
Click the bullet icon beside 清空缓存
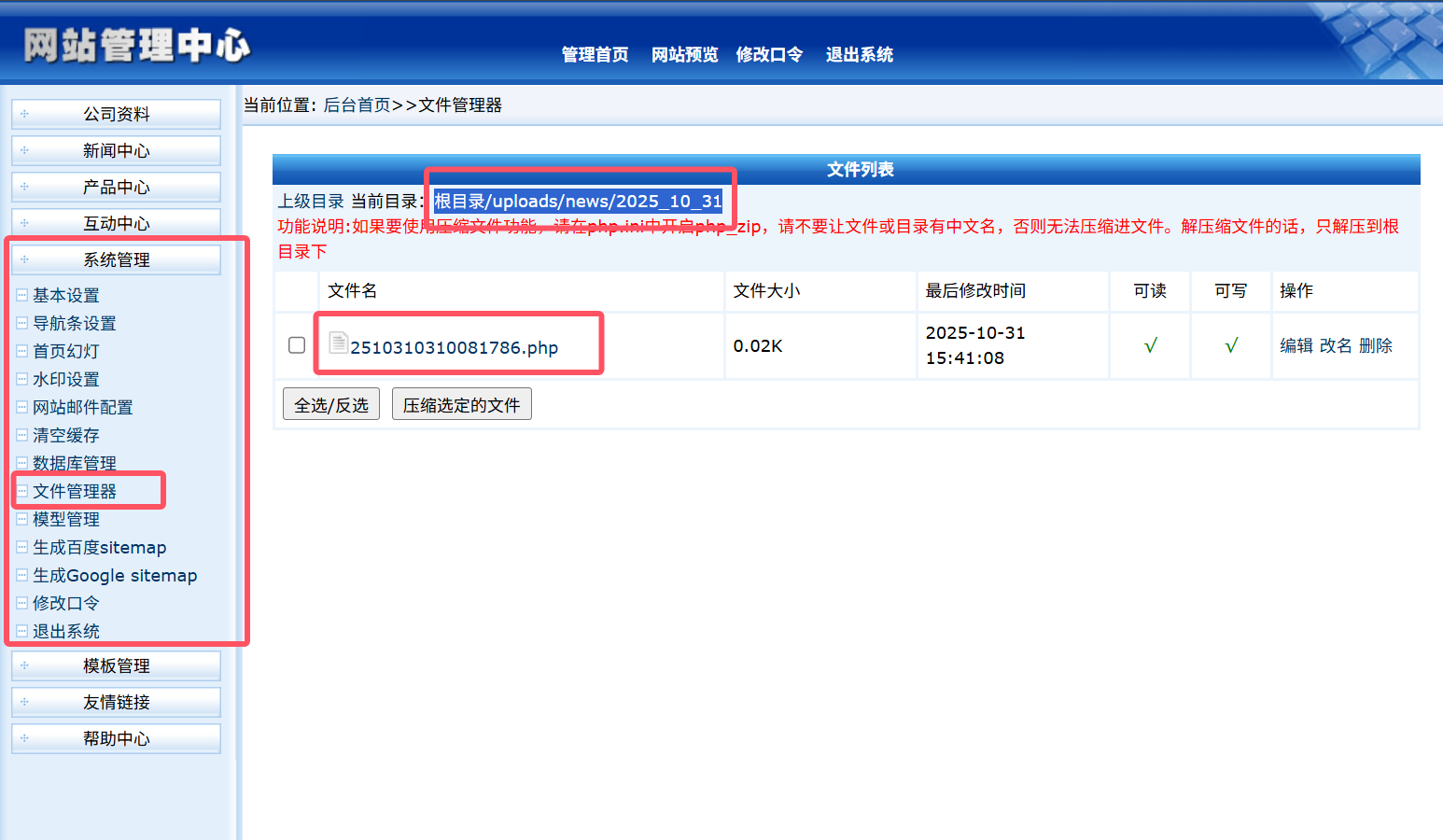22,435
